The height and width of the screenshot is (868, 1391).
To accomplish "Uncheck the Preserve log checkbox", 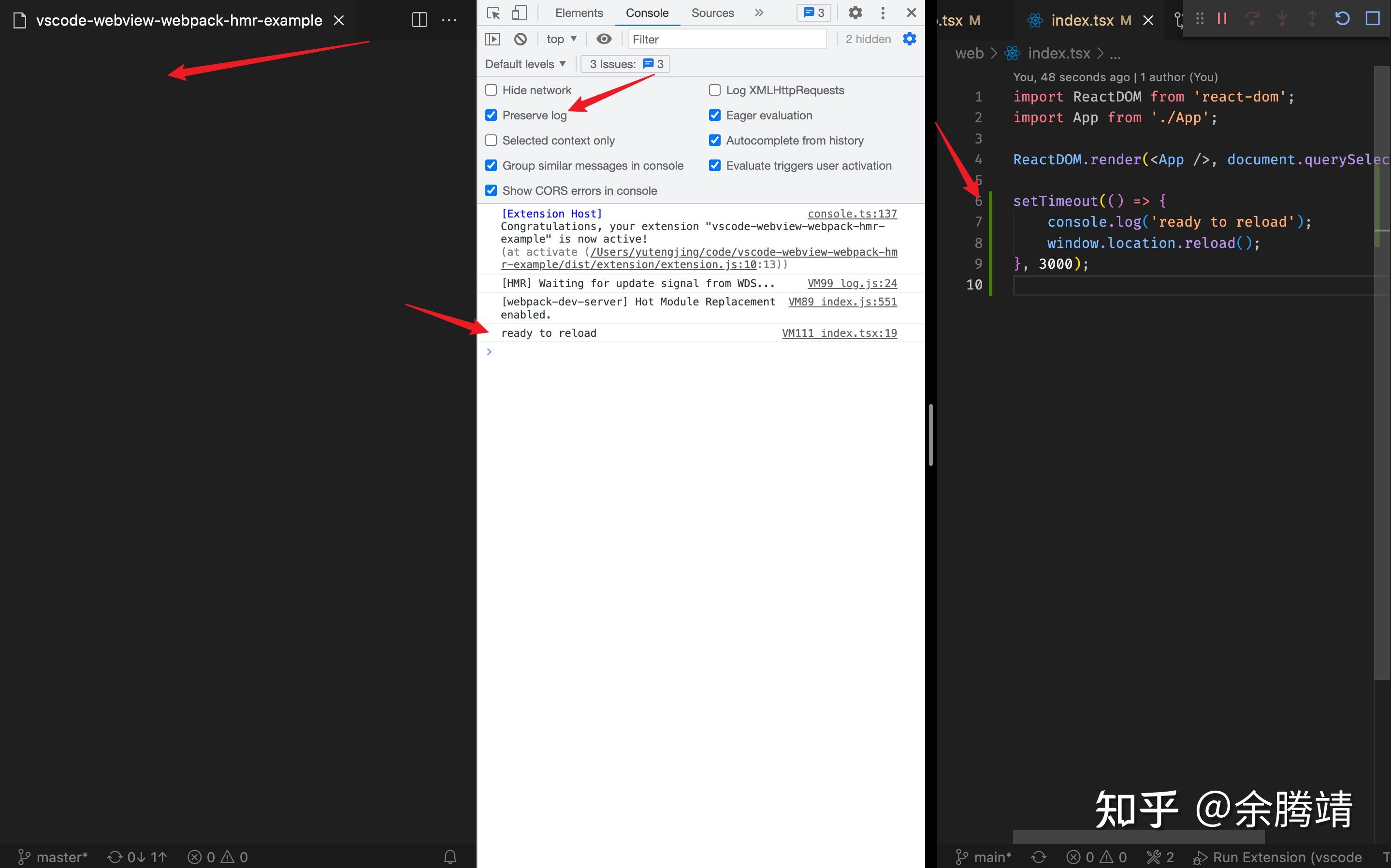I will click(492, 116).
